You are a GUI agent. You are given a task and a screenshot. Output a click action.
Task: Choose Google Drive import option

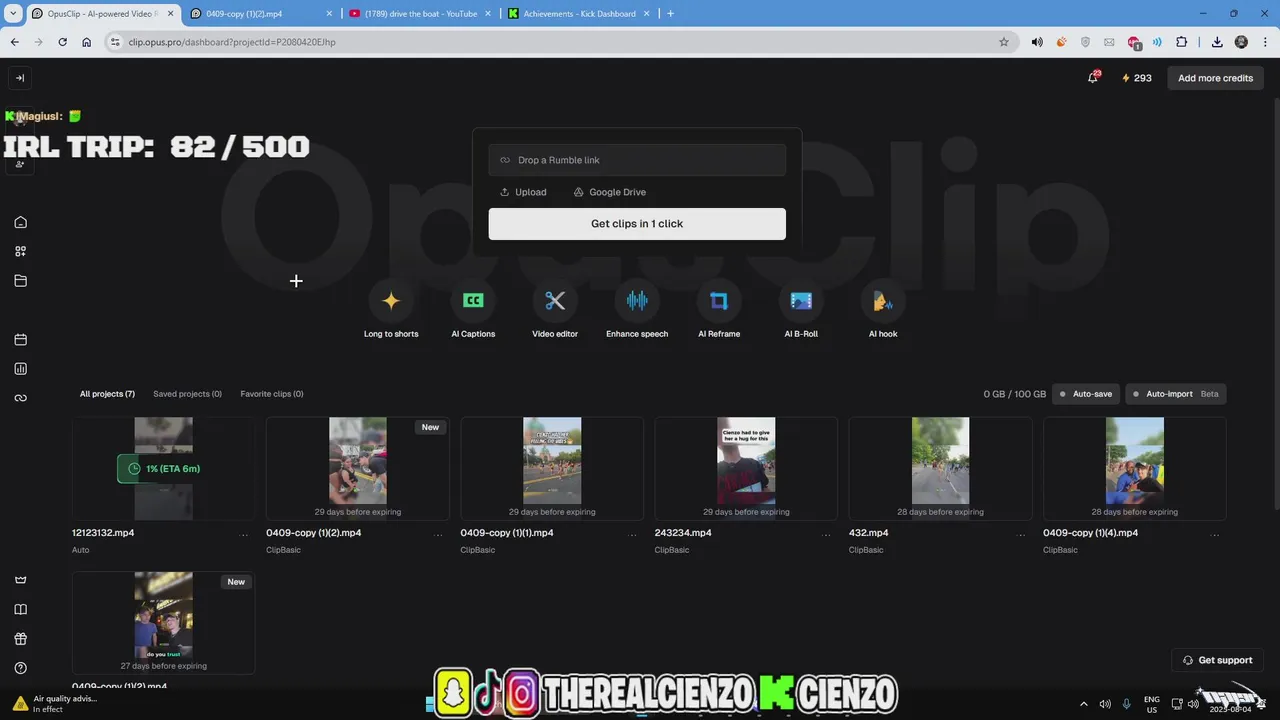[x=609, y=192]
